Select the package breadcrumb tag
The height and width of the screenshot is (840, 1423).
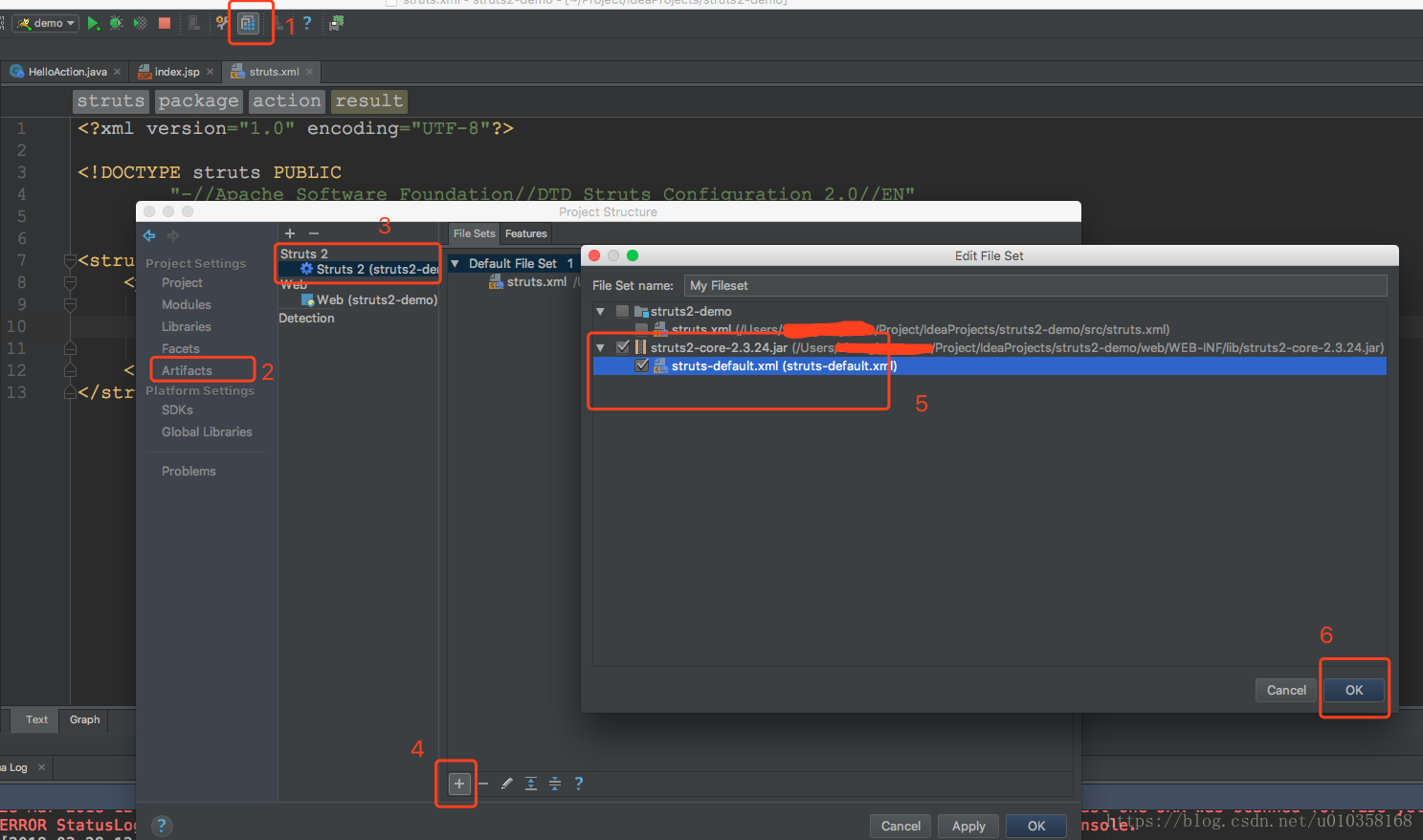[x=198, y=101]
